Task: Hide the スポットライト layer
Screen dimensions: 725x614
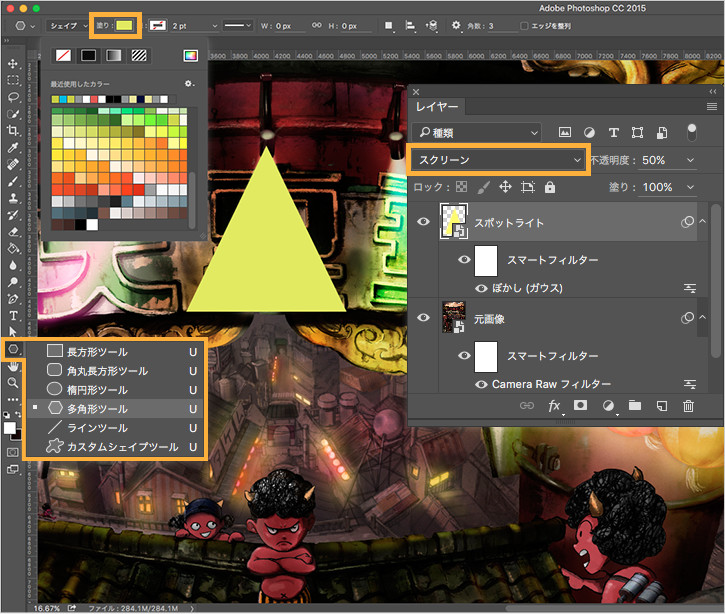Action: [423, 221]
